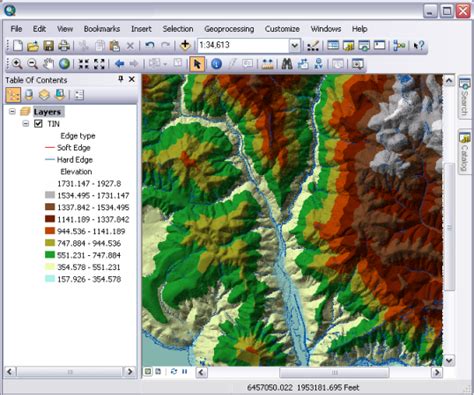Viewport: 474px width, 395px height.
Task: Collapse the Layers data frame
Action: pos(12,112)
